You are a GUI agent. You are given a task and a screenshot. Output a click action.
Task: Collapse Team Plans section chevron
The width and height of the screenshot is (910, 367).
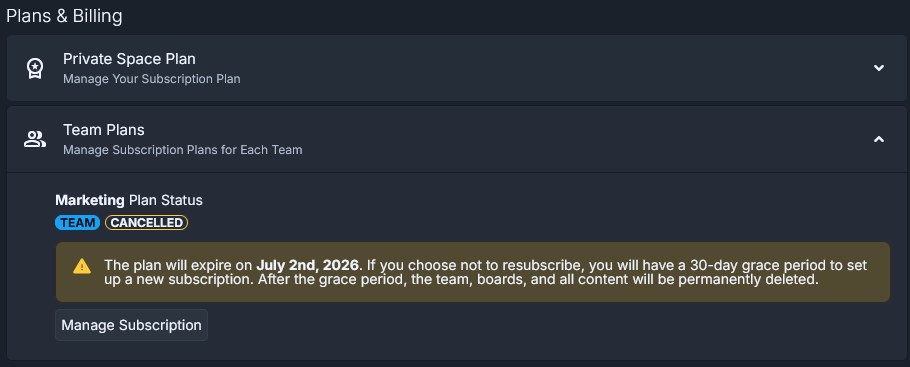879,139
